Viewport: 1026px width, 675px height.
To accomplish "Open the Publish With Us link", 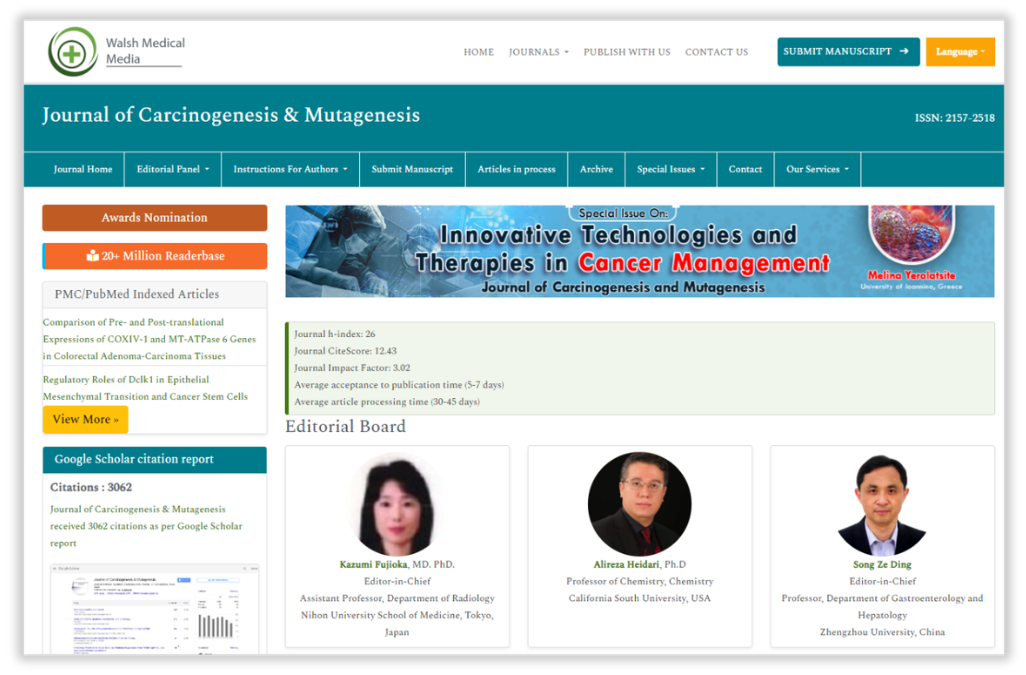I will (x=627, y=52).
